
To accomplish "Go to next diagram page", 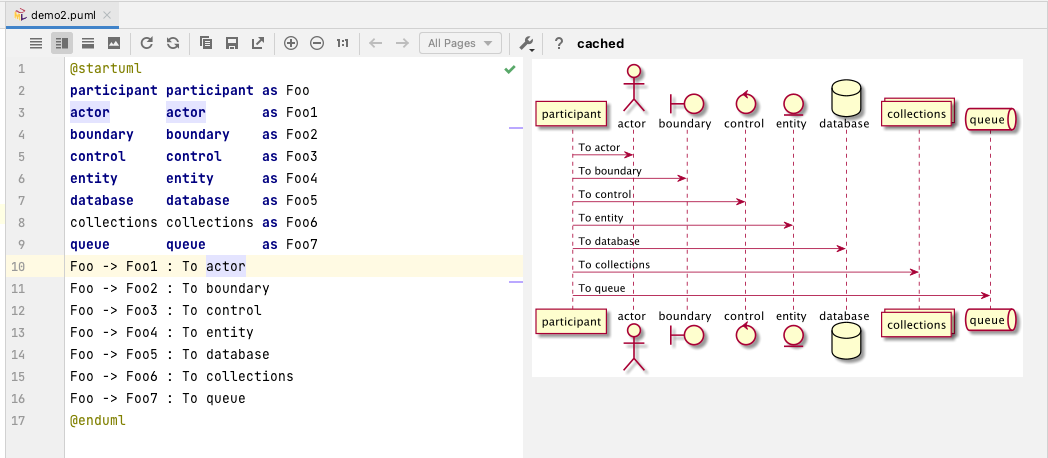I will pos(402,43).
